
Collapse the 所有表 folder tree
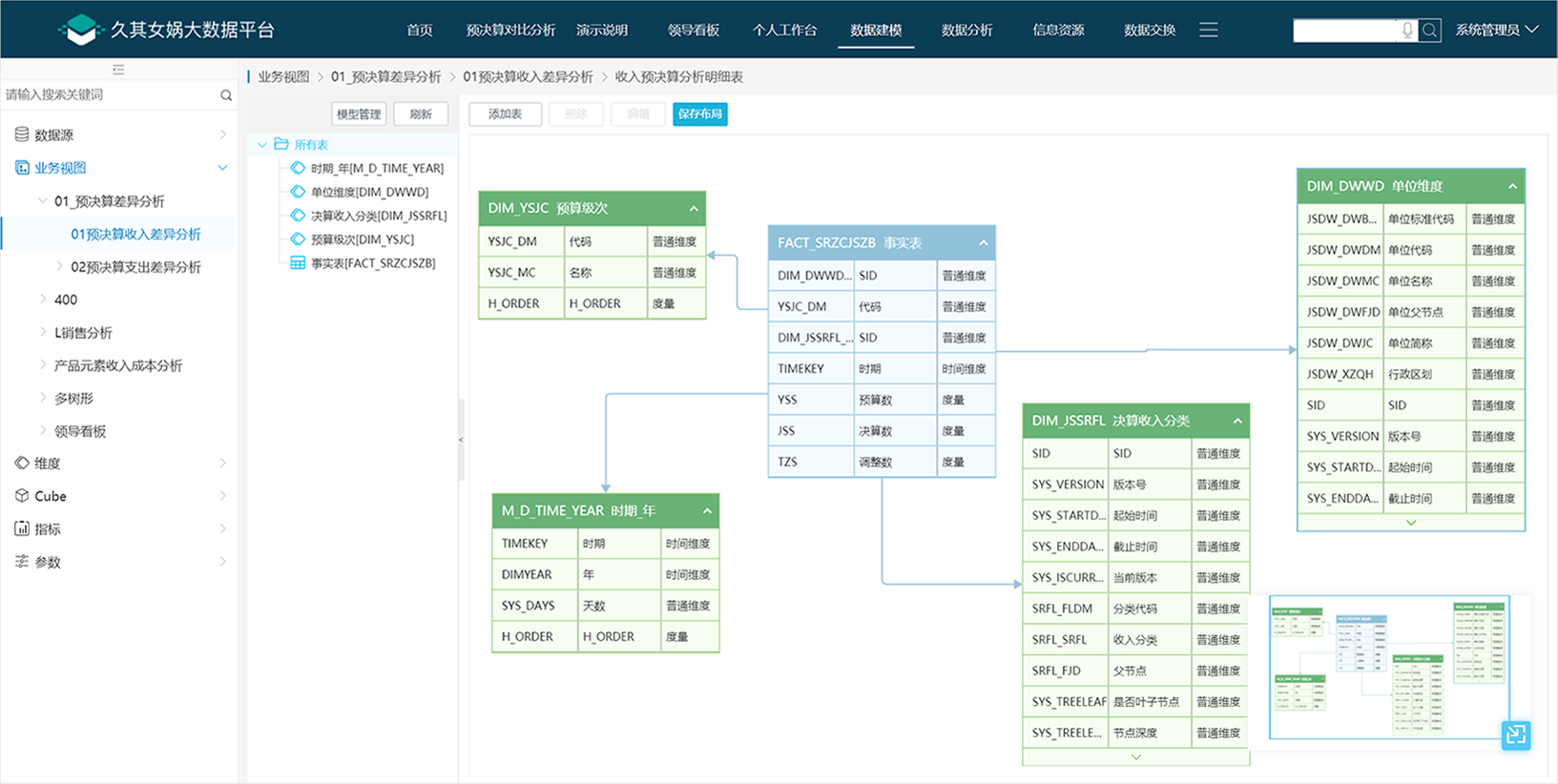262,145
